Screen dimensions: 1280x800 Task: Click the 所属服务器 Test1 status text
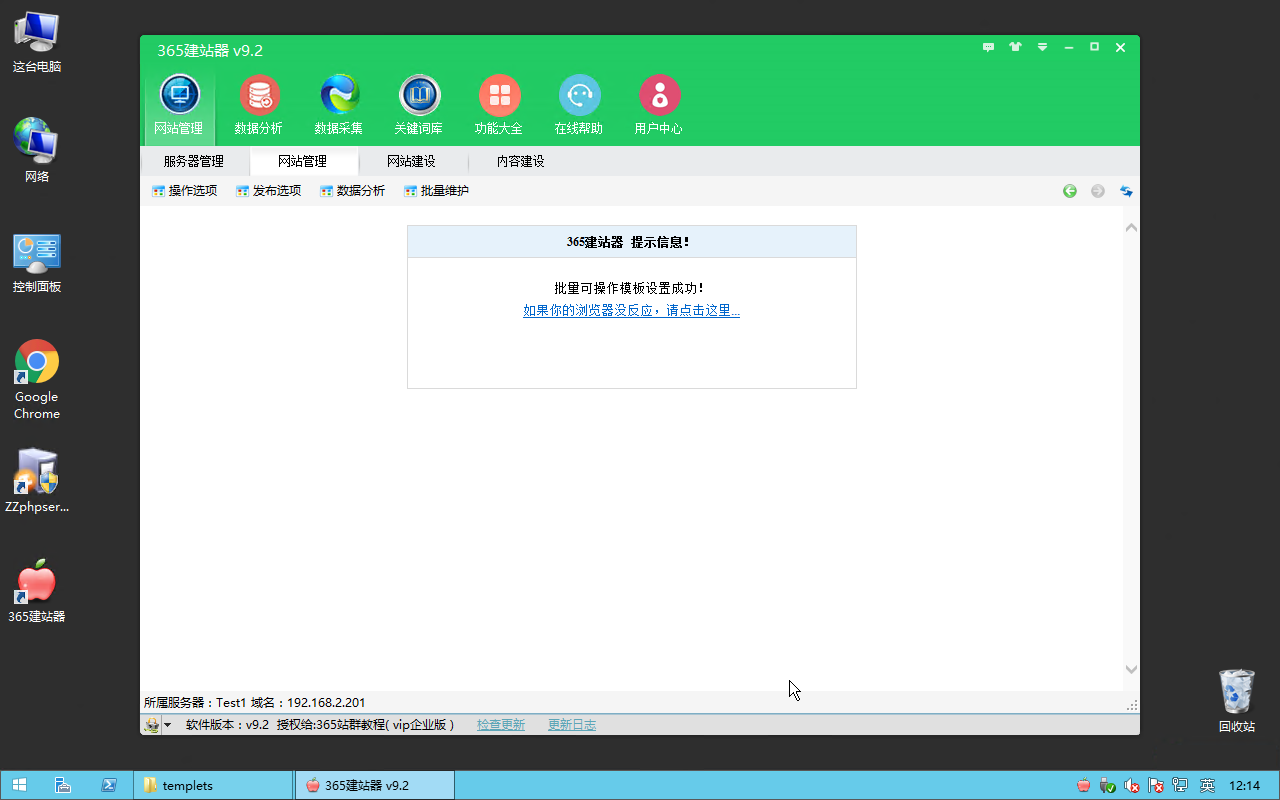tap(254, 703)
